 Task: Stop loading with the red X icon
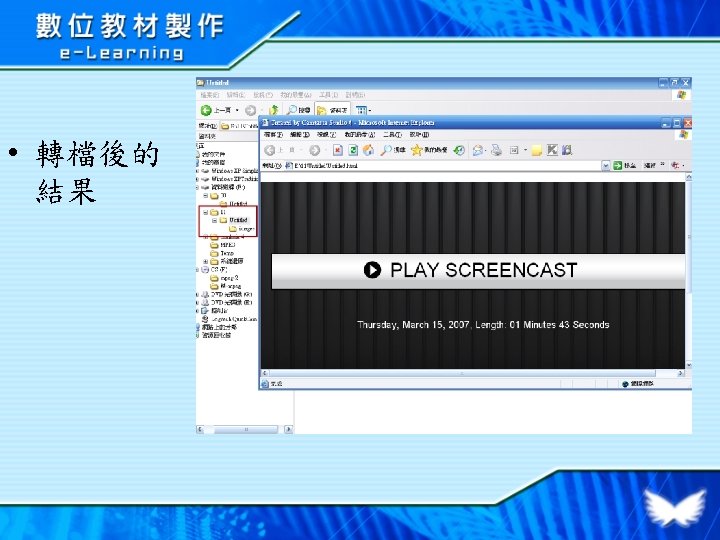pyautogui.click(x=338, y=150)
